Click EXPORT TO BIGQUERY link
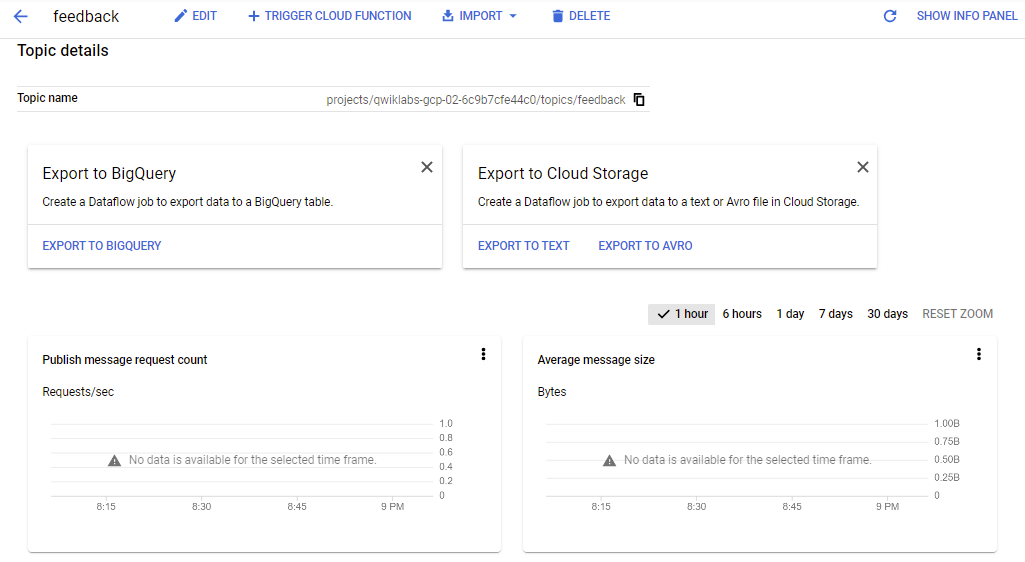 click(102, 246)
